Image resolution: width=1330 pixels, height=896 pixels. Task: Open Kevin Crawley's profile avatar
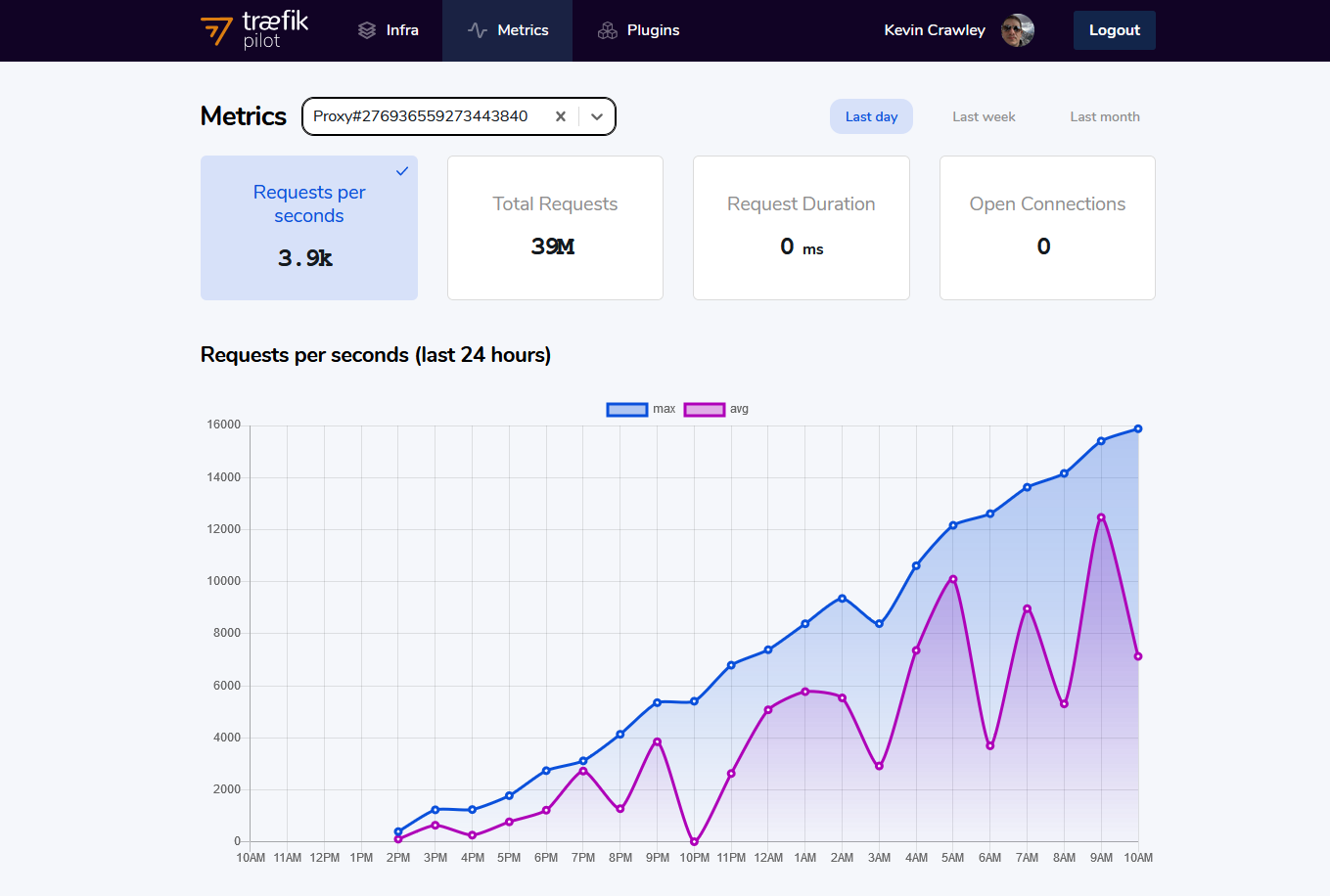tap(1018, 29)
